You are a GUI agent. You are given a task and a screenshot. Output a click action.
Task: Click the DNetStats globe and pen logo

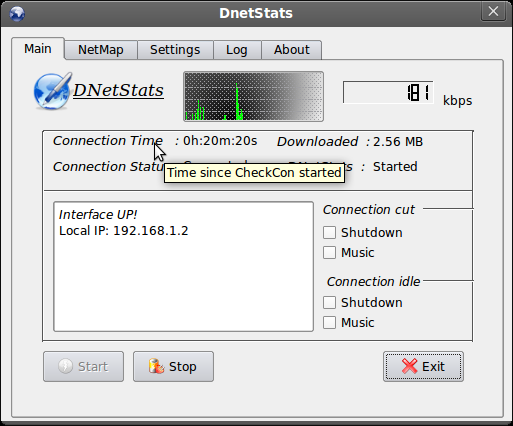tap(53, 91)
